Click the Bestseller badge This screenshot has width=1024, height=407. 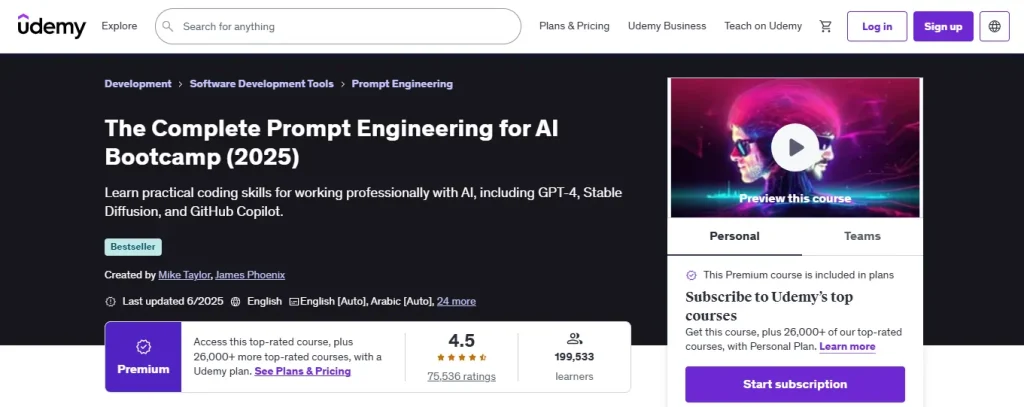(x=133, y=247)
